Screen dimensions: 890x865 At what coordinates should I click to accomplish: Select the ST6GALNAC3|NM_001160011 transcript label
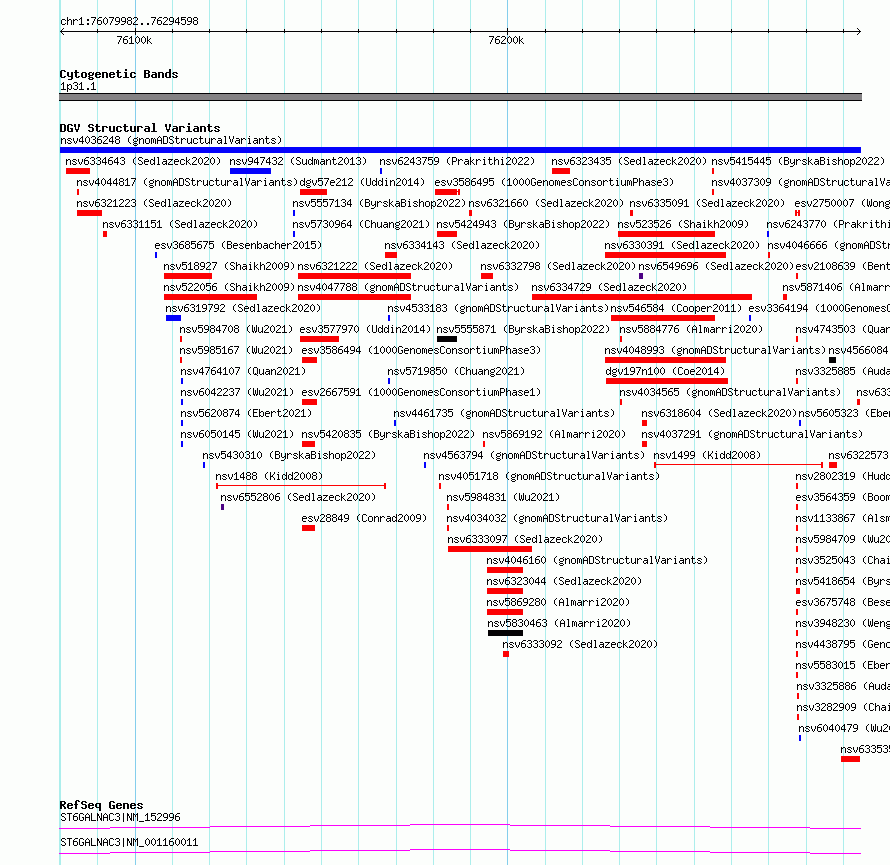pos(129,842)
